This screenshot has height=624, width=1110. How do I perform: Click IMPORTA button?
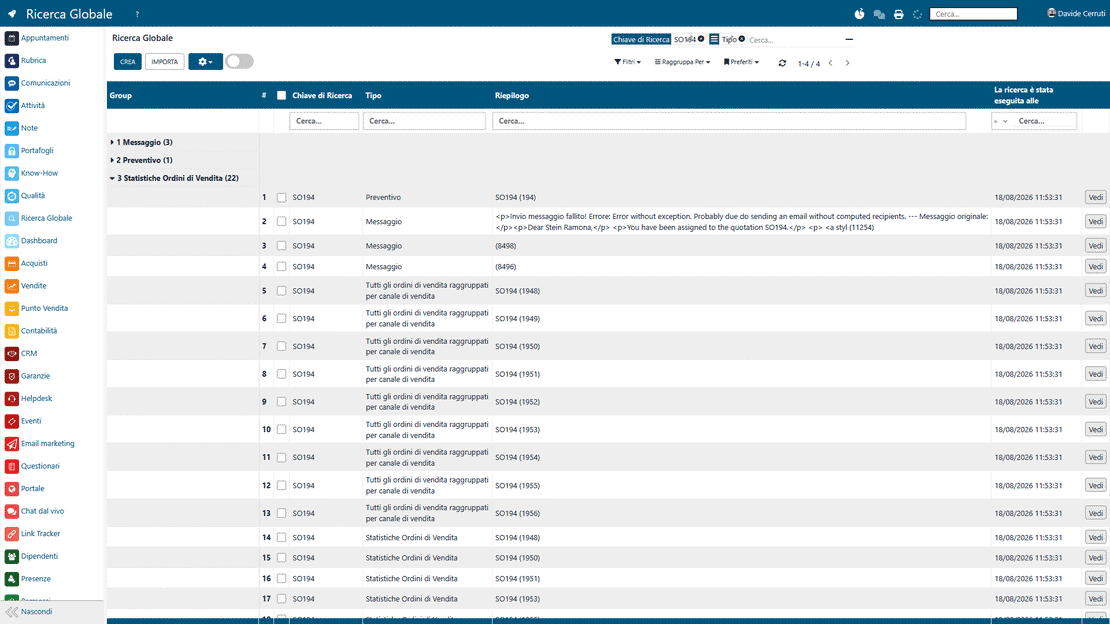point(165,62)
